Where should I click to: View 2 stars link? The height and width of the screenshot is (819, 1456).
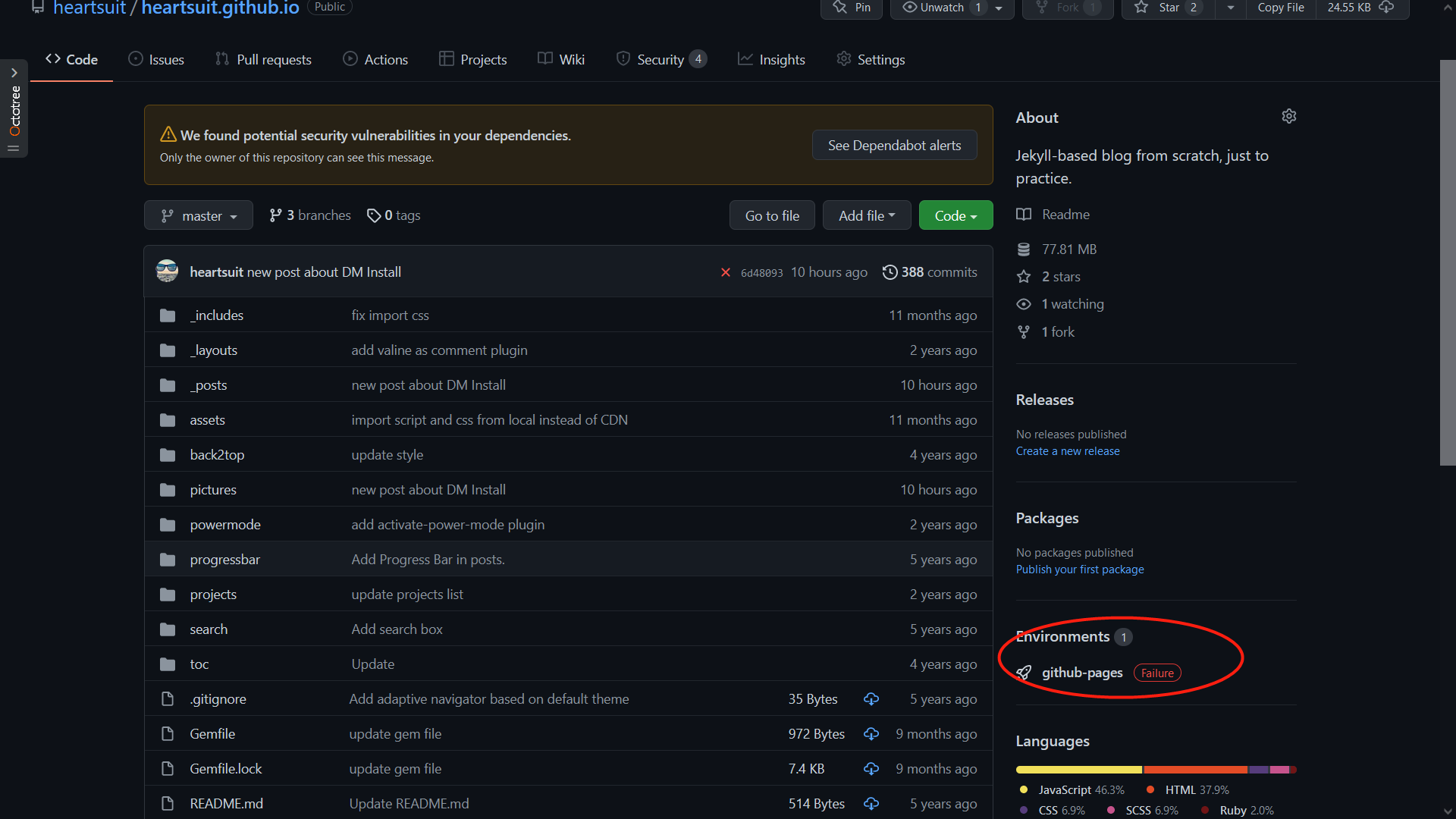1049,277
